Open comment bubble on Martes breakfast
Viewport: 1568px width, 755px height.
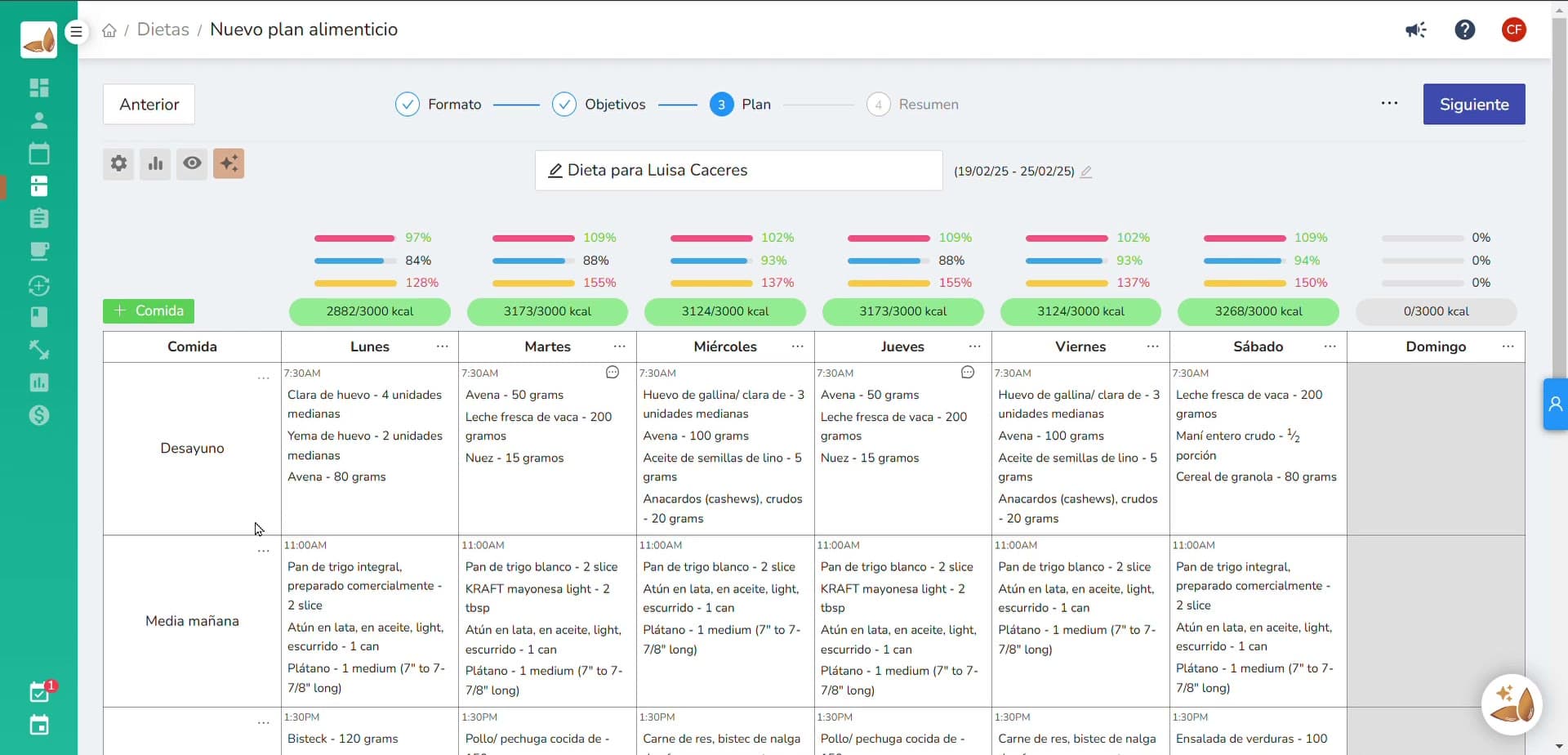pyautogui.click(x=612, y=373)
